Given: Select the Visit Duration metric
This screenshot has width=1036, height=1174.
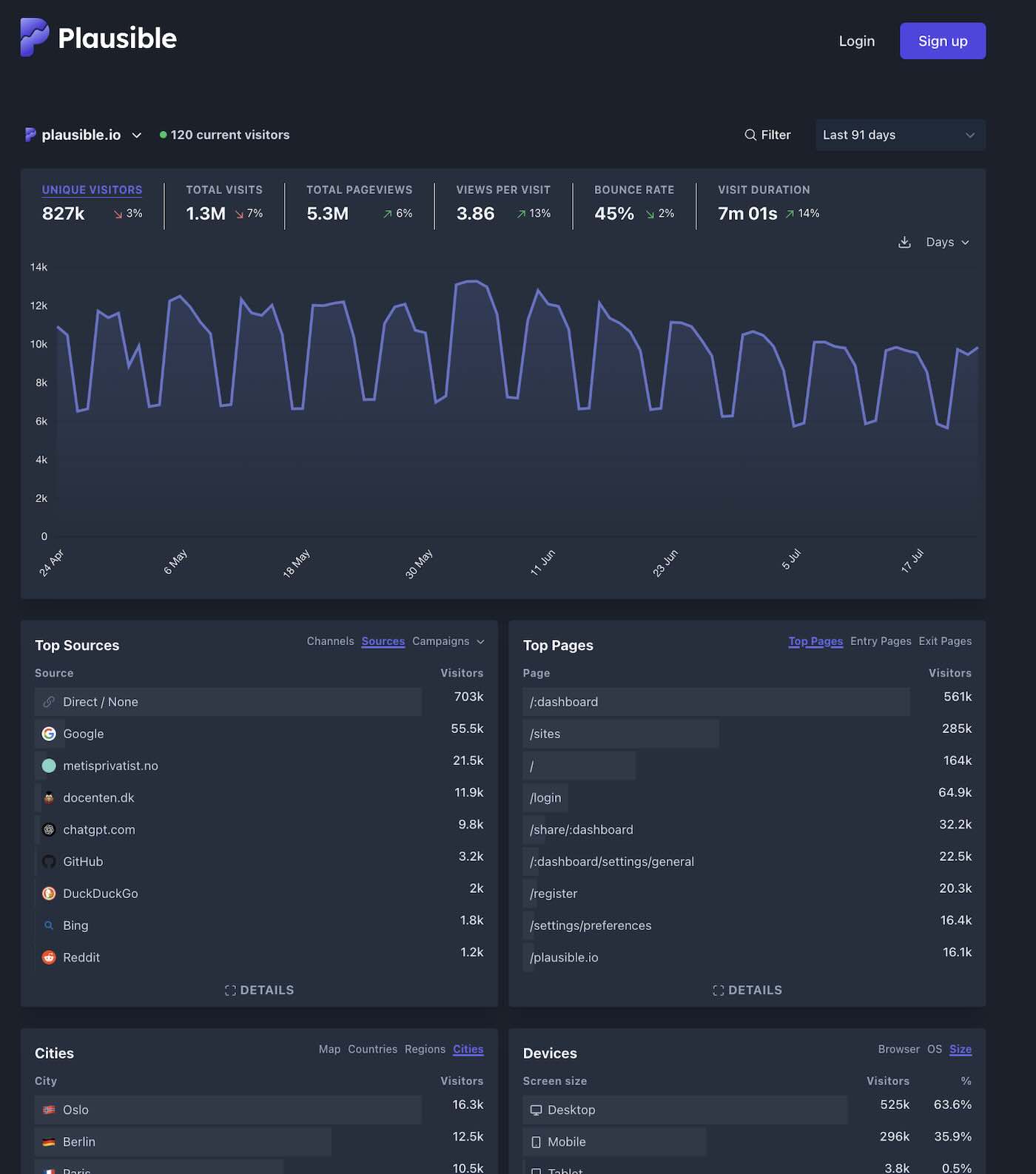Looking at the screenshot, I should 768,203.
